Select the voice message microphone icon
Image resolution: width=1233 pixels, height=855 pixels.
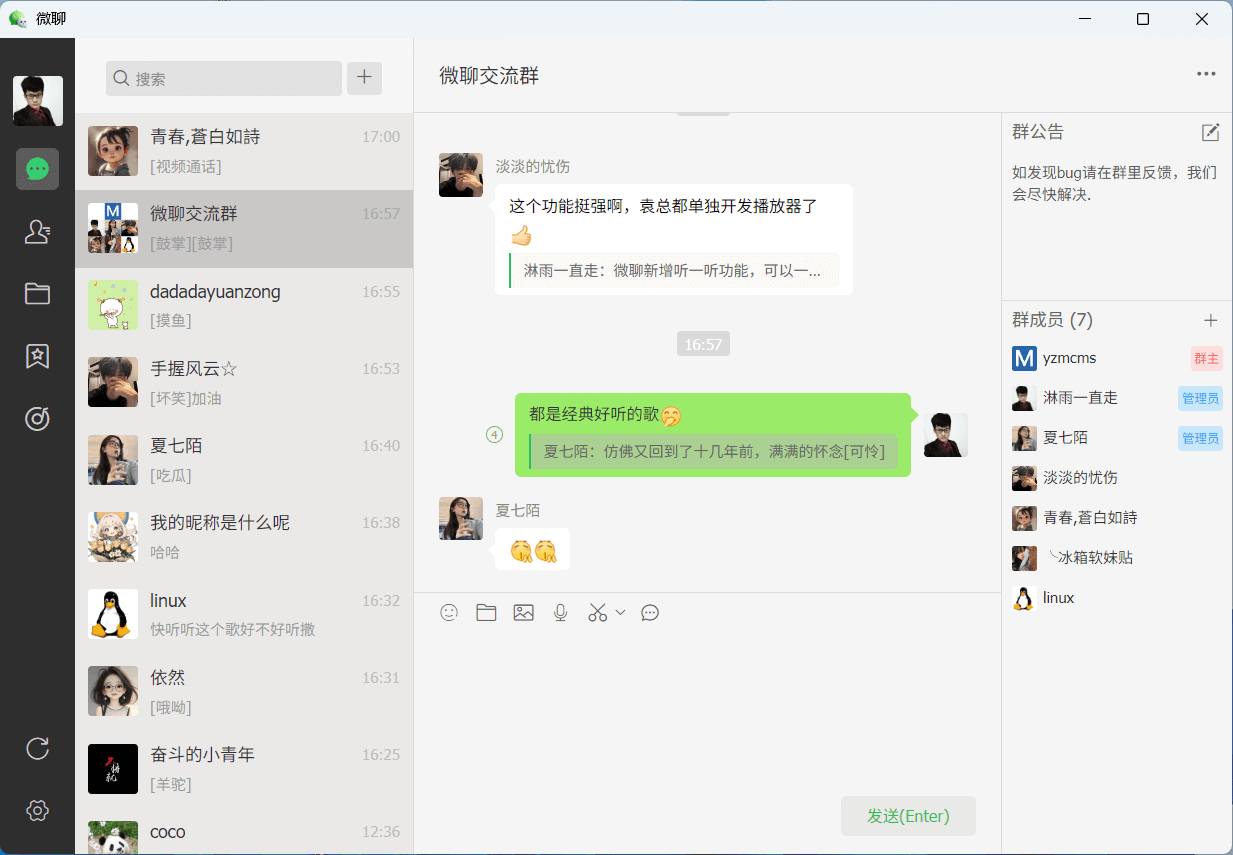click(x=561, y=612)
